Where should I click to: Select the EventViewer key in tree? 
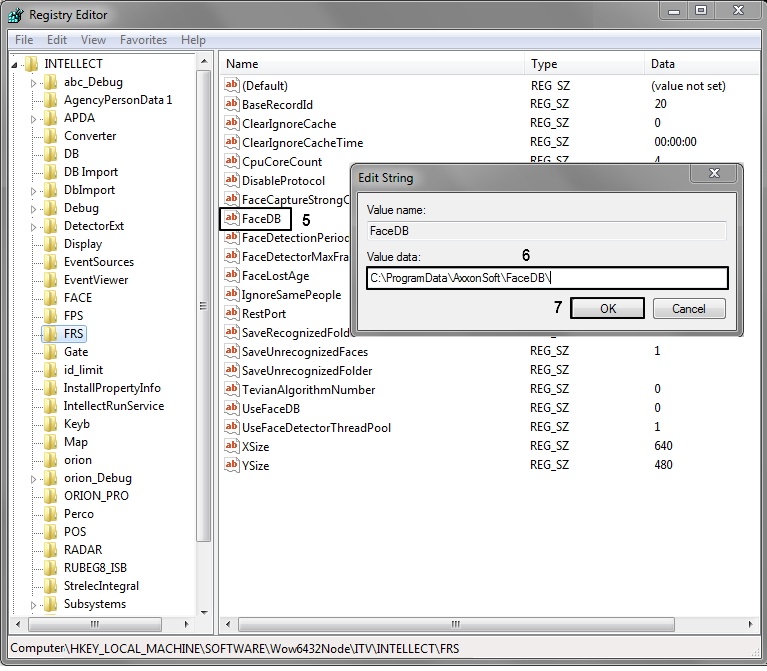coord(96,280)
